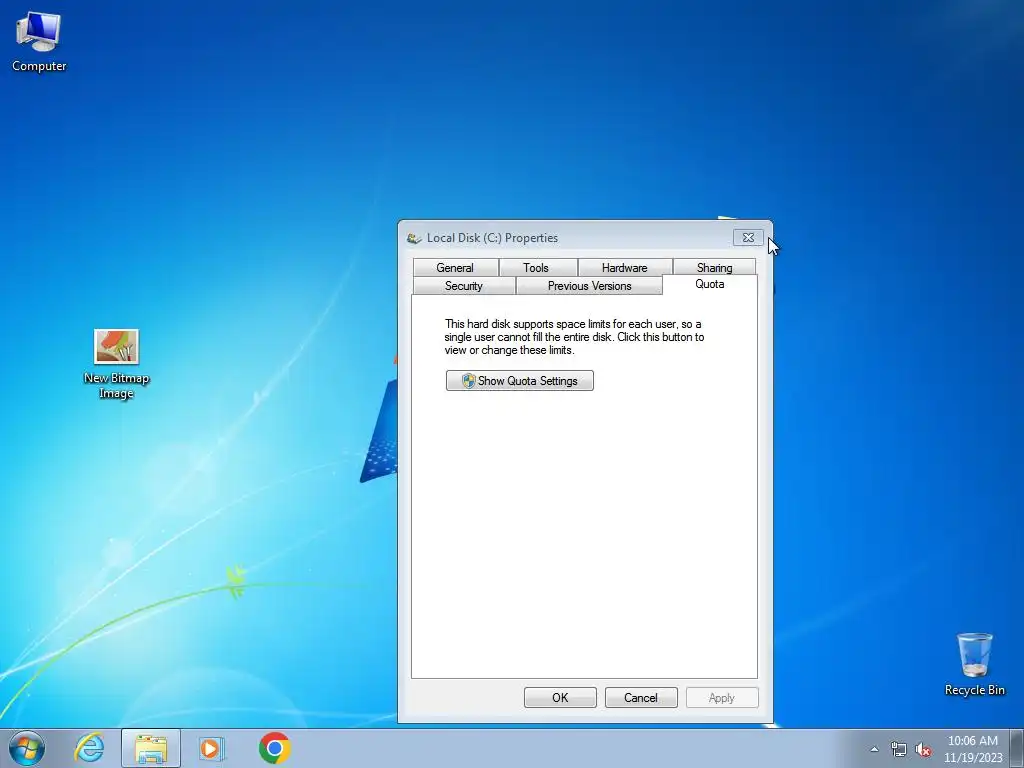Screen dimensions: 1024x768
Task: Close the Local Disk (C:) Properties dialog
Action: (748, 238)
